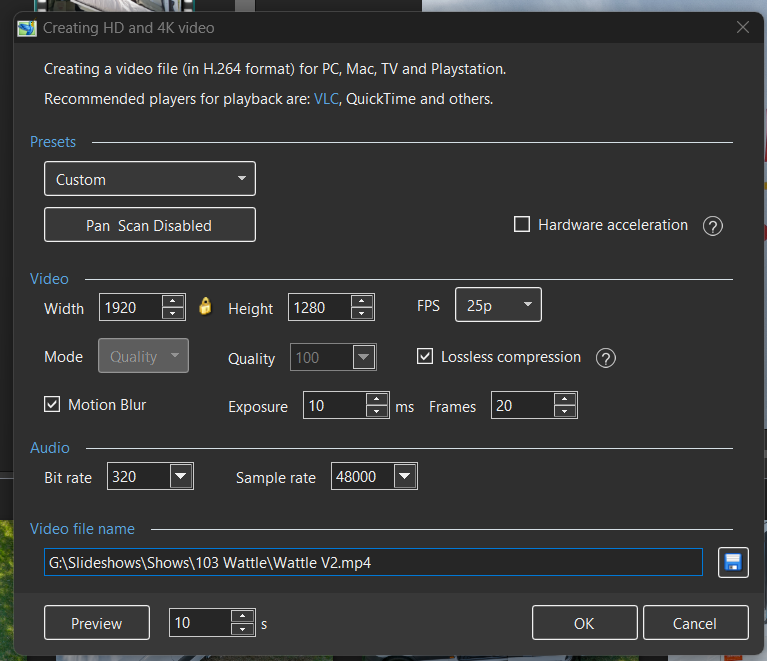
Task: Open help for Lossless compression
Action: (x=606, y=358)
